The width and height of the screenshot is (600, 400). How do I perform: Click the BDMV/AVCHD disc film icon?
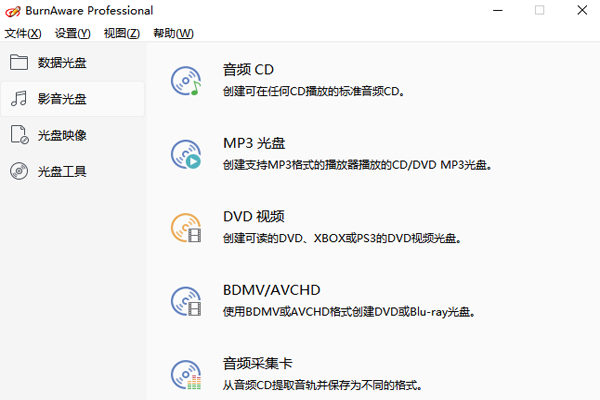186,301
